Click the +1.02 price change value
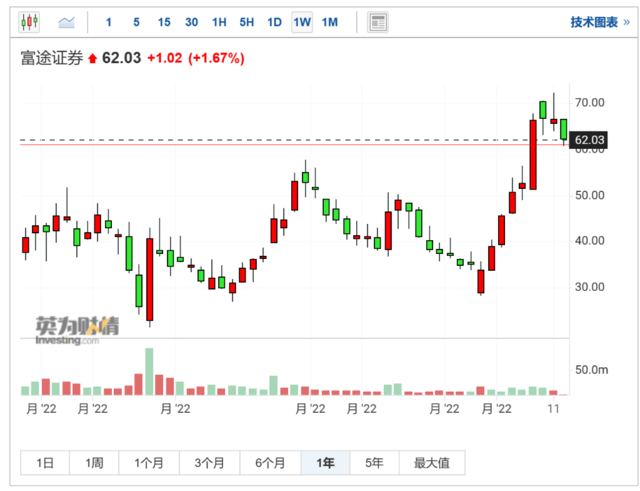This screenshot has width=640, height=491. (x=164, y=58)
